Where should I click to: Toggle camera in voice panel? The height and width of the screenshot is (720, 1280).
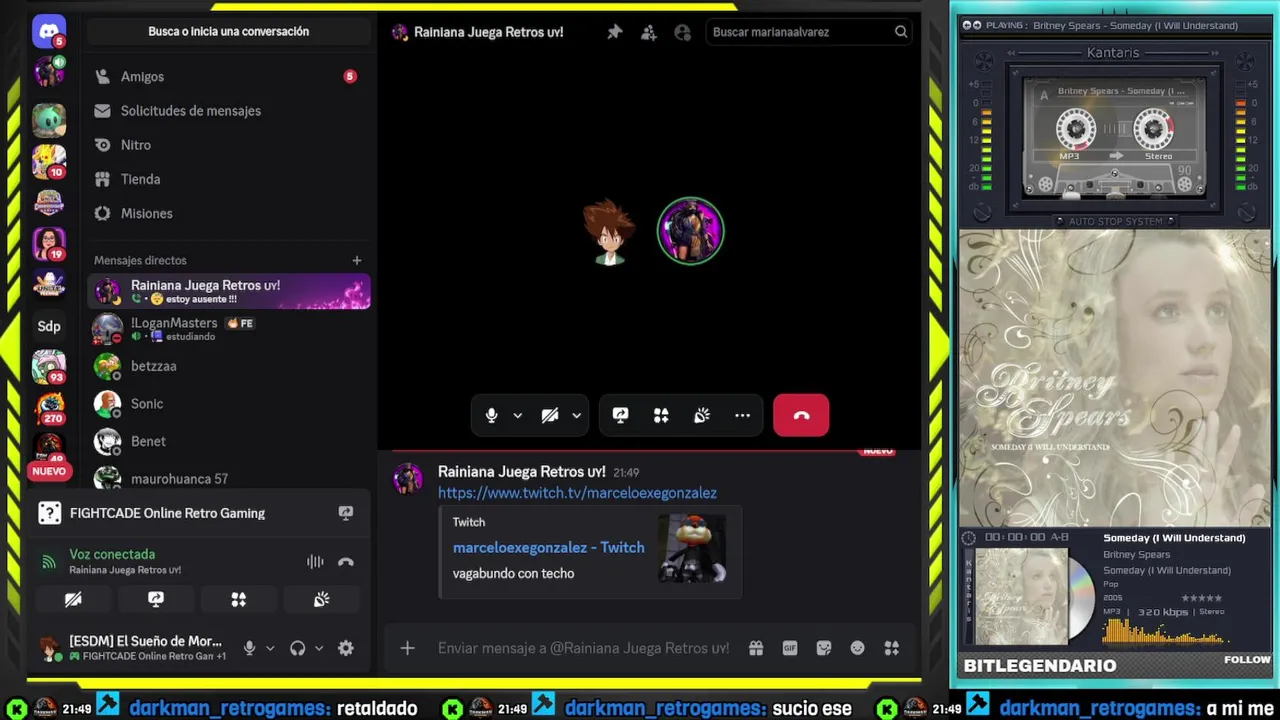coord(73,600)
